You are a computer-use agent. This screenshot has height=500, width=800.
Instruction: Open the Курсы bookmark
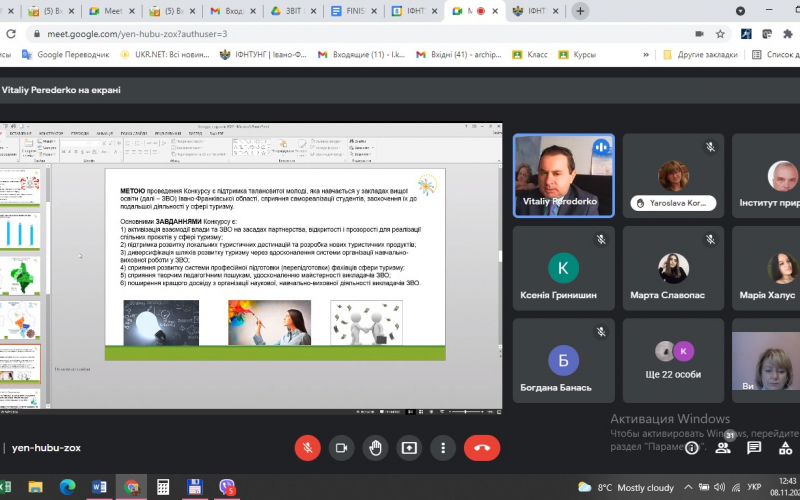tap(578, 54)
